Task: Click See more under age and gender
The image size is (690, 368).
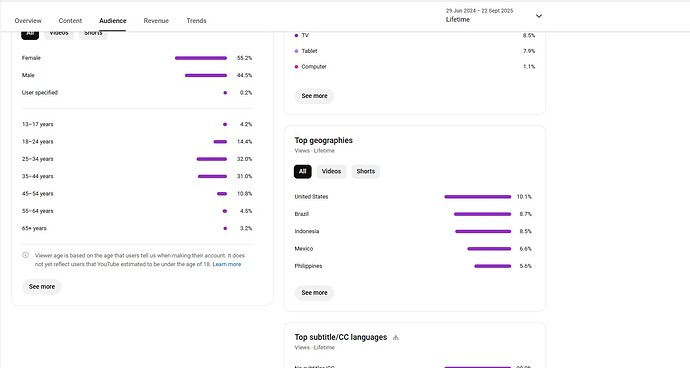Action: coord(42,287)
